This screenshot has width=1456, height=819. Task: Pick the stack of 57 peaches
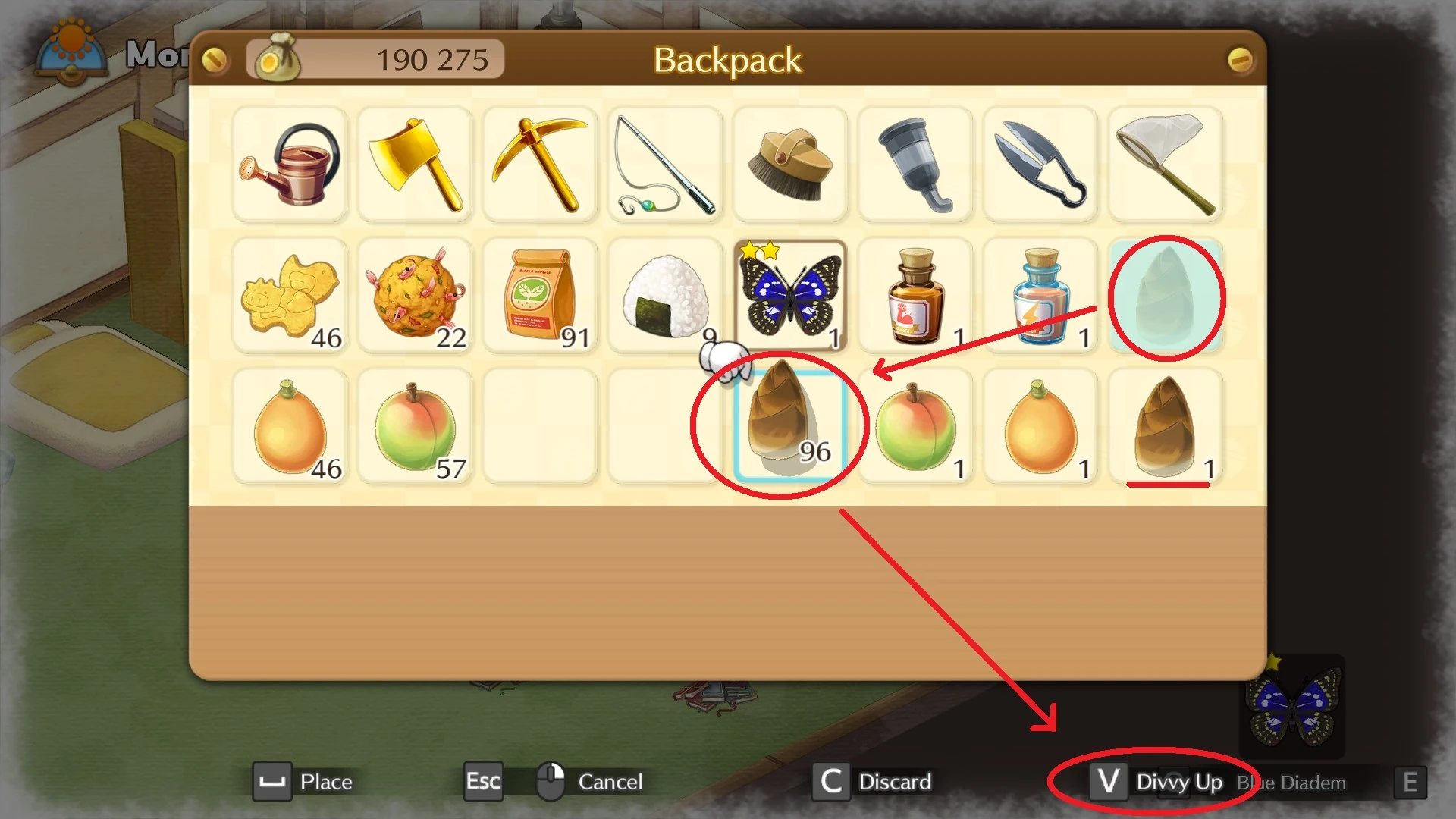pyautogui.click(x=415, y=427)
